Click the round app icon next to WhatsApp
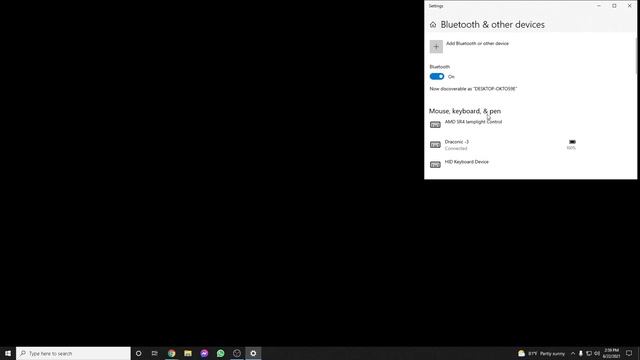The height and width of the screenshot is (360, 640). [x=237, y=353]
